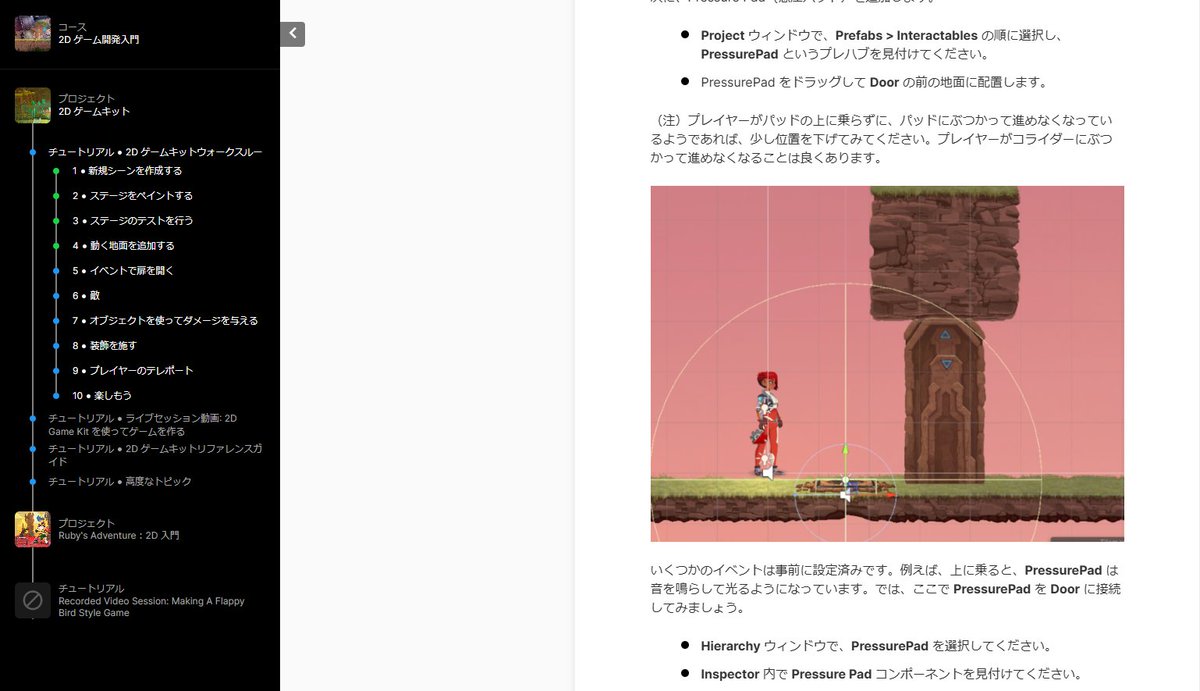Go to step 9 プレイヤーのテレポート
Viewport: 1200px width, 691px height.
point(133,371)
